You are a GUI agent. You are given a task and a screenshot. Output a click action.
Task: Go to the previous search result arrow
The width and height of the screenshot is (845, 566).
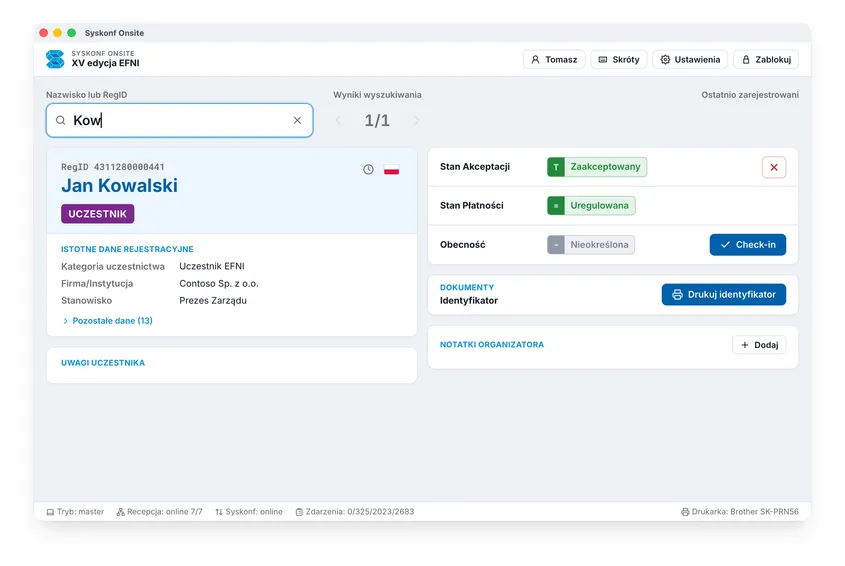(338, 120)
